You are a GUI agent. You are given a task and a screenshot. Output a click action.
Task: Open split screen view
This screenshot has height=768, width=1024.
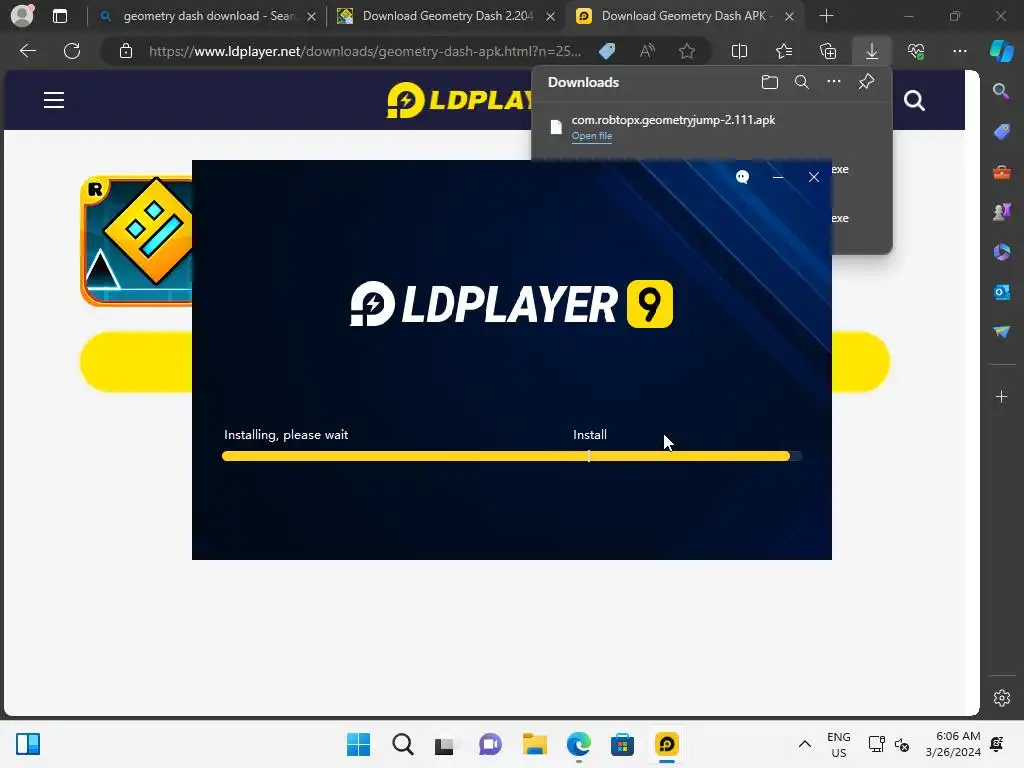click(739, 51)
